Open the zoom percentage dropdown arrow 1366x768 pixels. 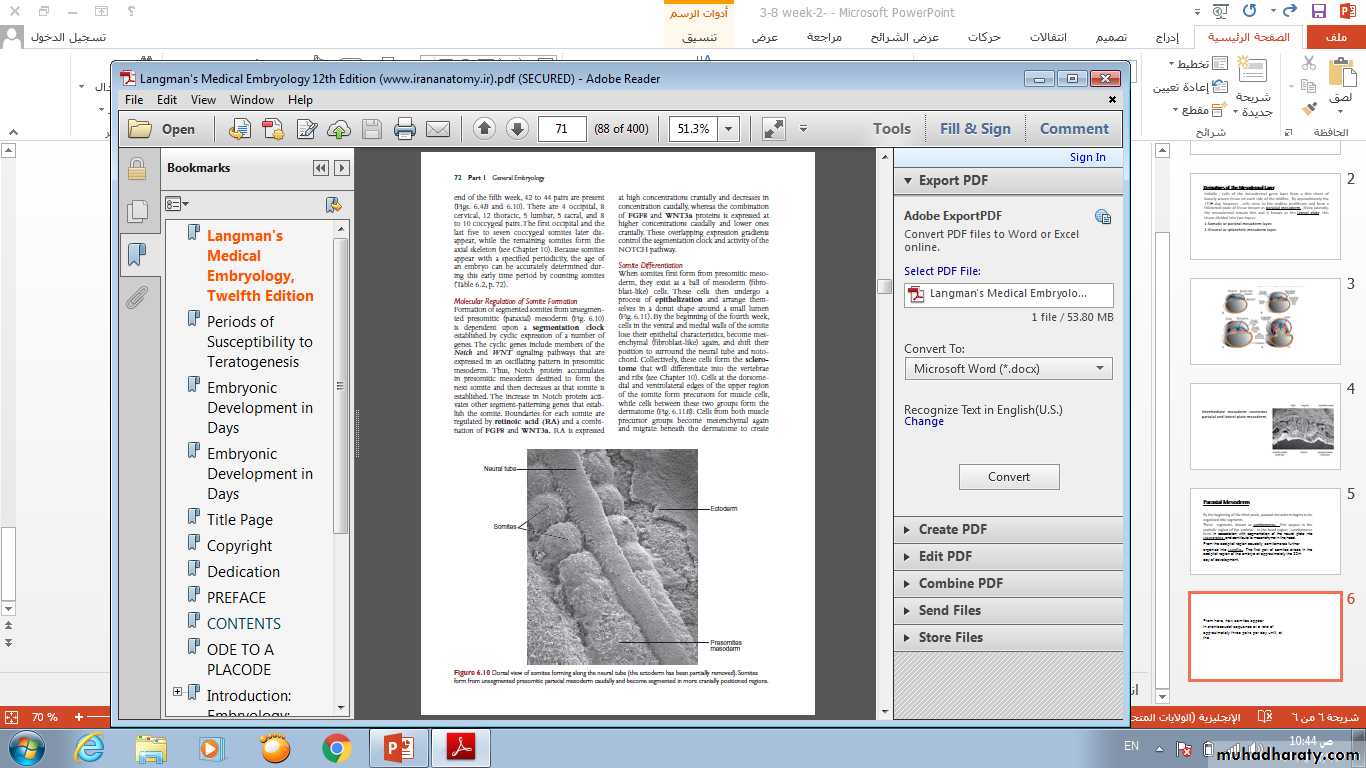pos(729,129)
